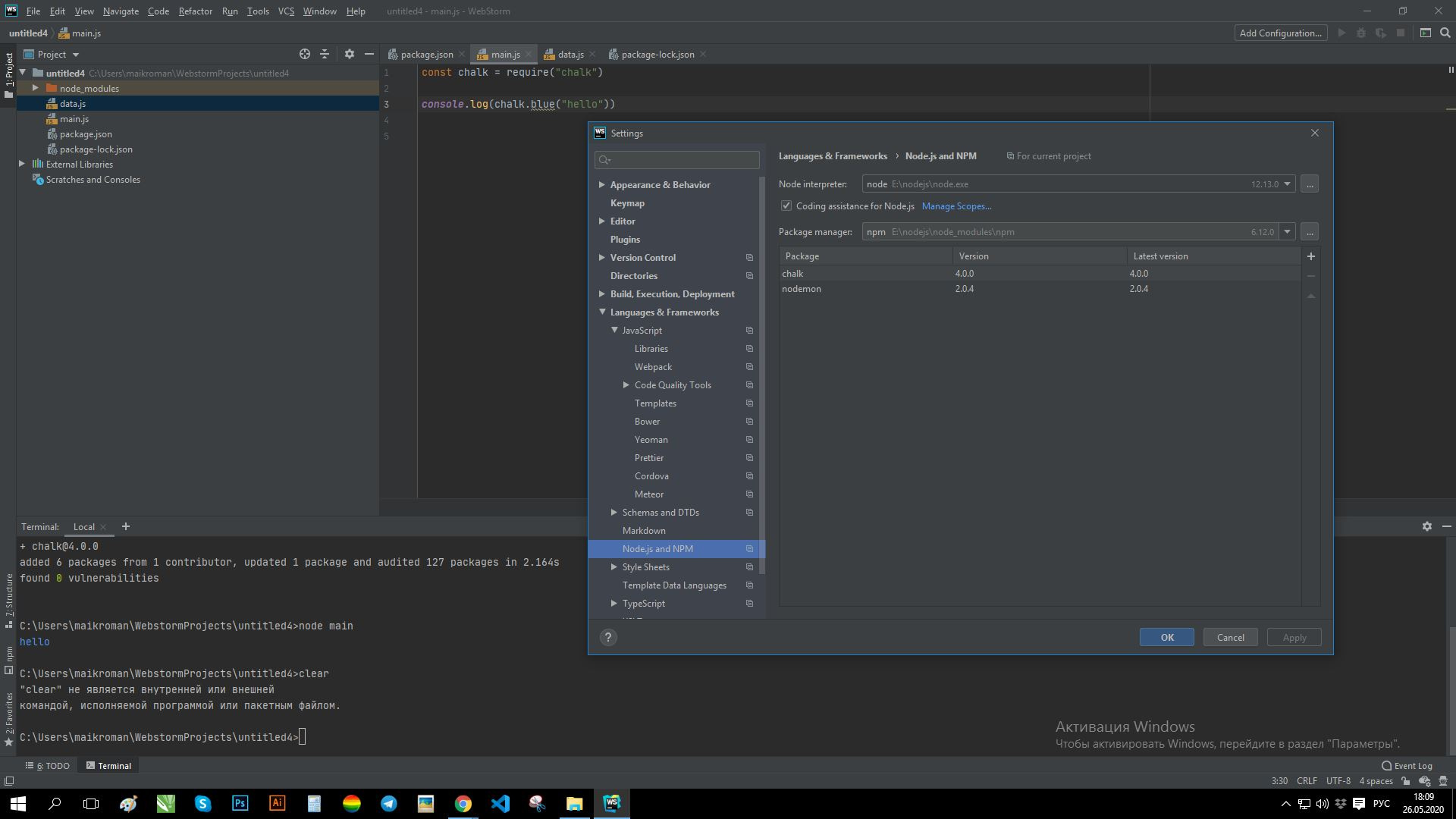Viewport: 1456px width, 819px height.
Task: Open the TODO tool window button
Action: coord(49,766)
